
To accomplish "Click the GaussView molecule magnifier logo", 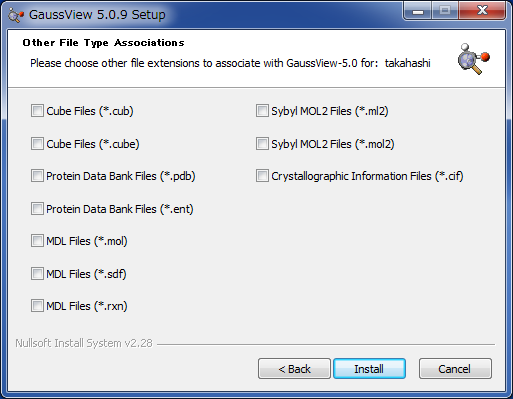I will click(x=474, y=59).
